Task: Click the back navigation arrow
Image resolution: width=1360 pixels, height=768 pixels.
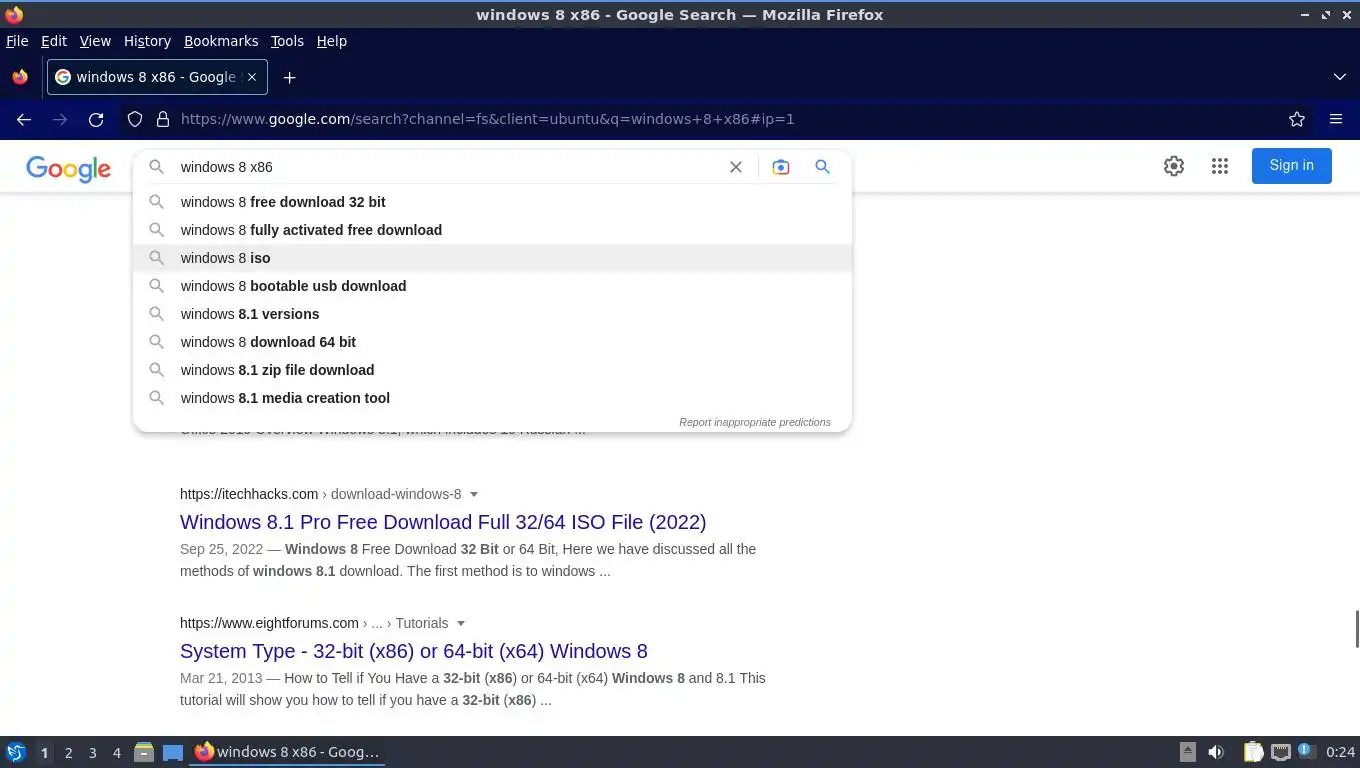Action: tap(24, 119)
